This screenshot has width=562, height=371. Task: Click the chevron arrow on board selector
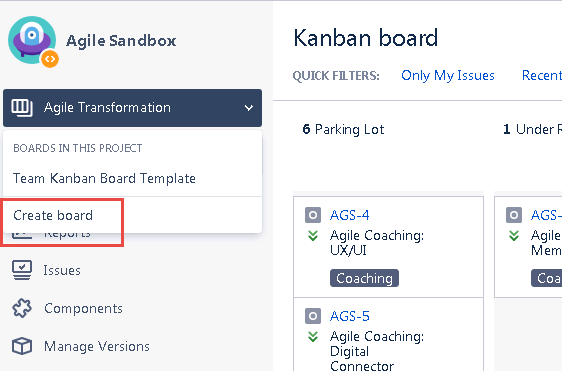click(x=249, y=108)
